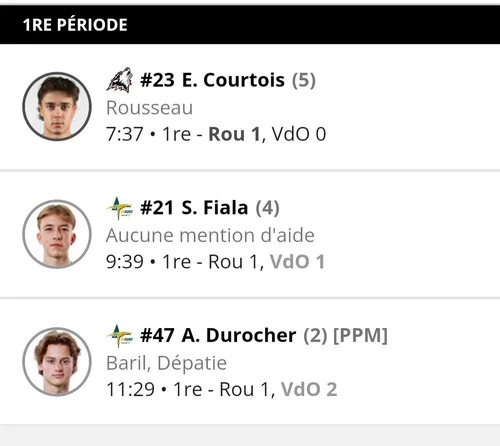The width and height of the screenshot is (500, 446).
Task: Open E. Courtois player headshot
Action: coord(57,106)
